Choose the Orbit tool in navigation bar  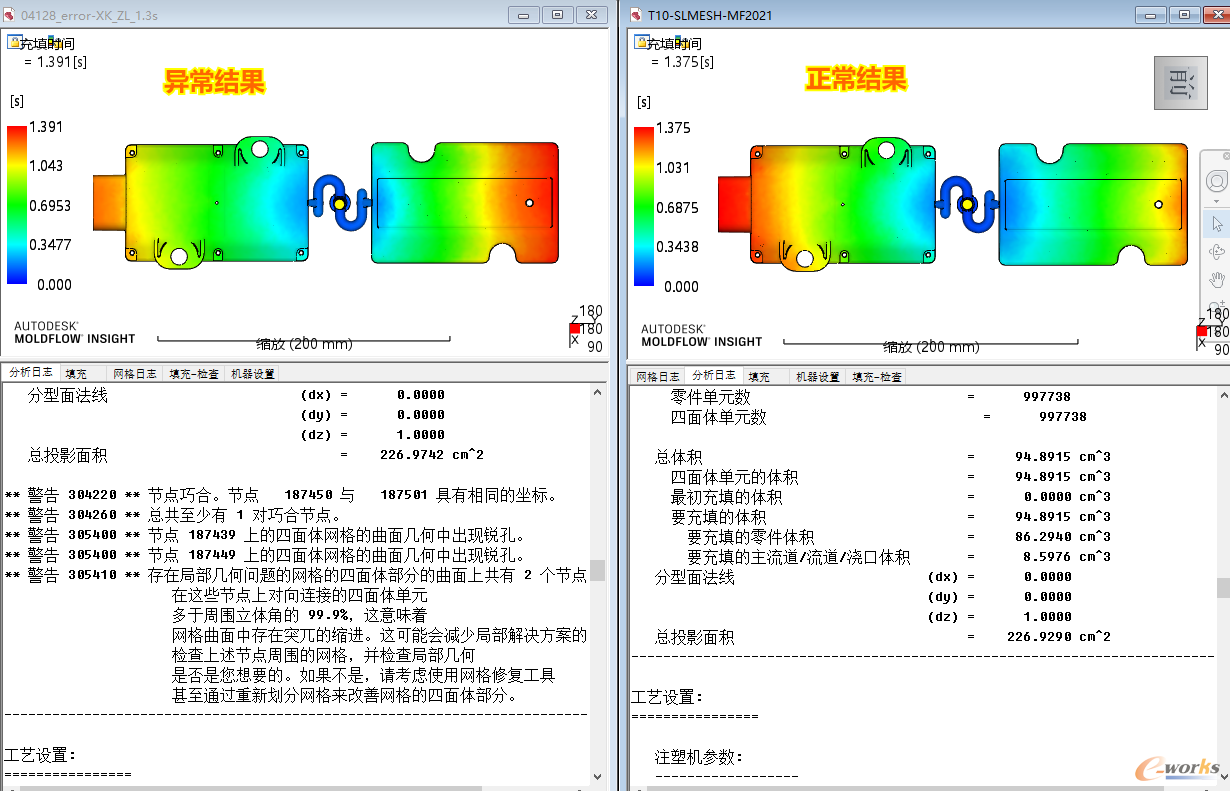1217,251
